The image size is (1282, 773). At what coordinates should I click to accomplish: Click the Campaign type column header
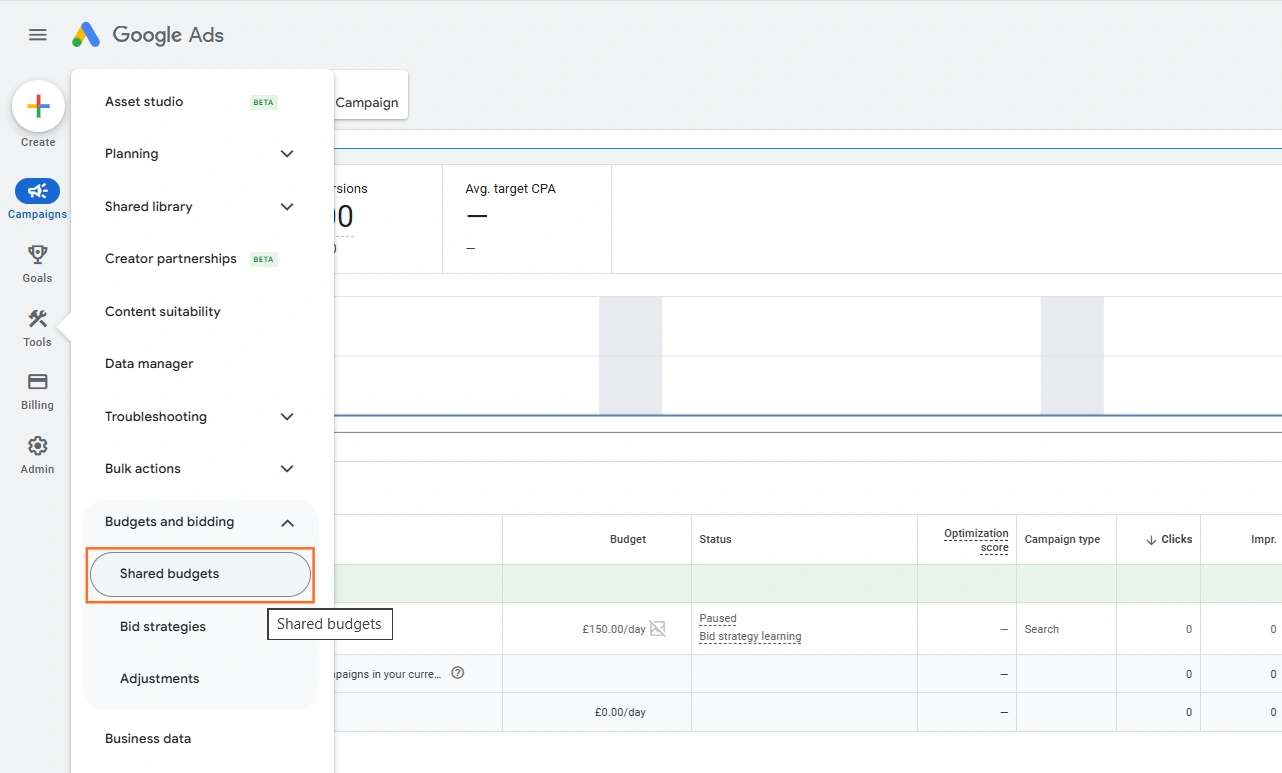tap(1062, 540)
